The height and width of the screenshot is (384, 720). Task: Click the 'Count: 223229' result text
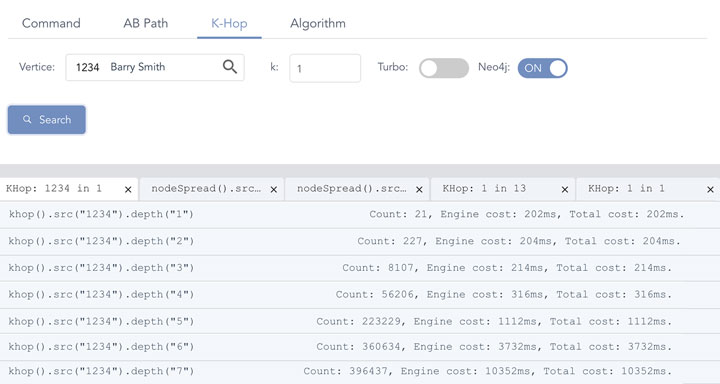(358, 322)
